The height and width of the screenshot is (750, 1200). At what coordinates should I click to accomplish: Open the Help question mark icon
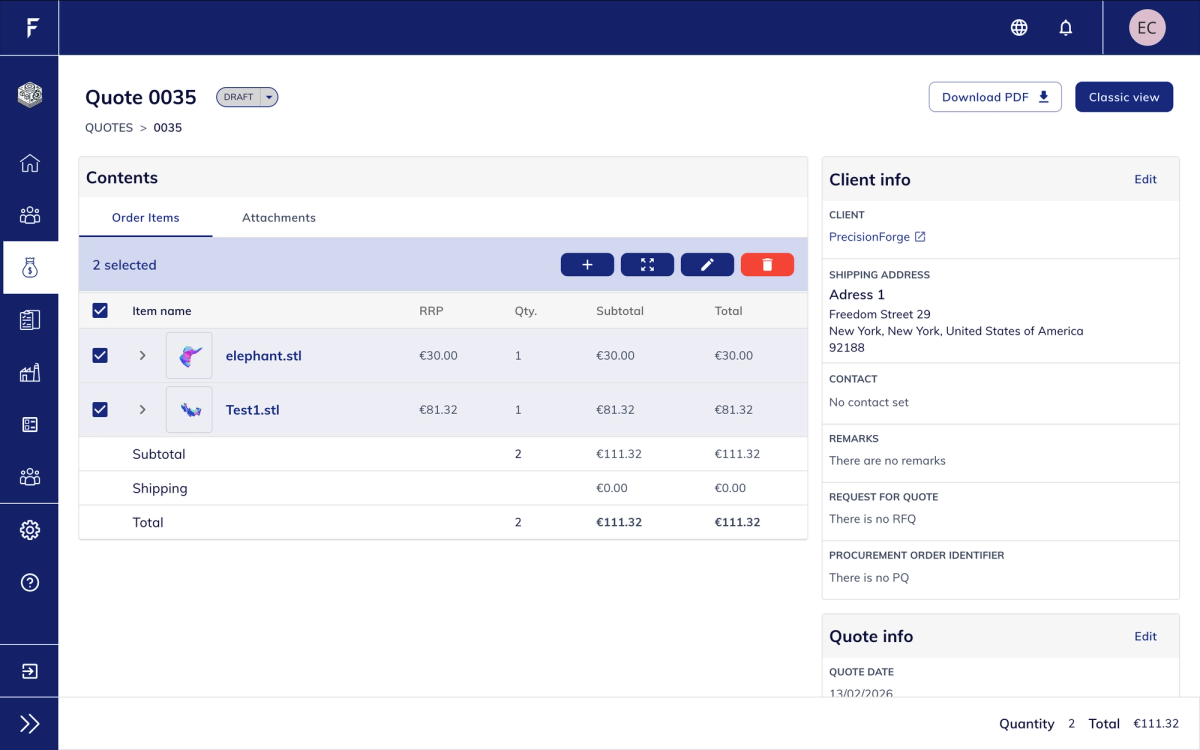tap(30, 582)
